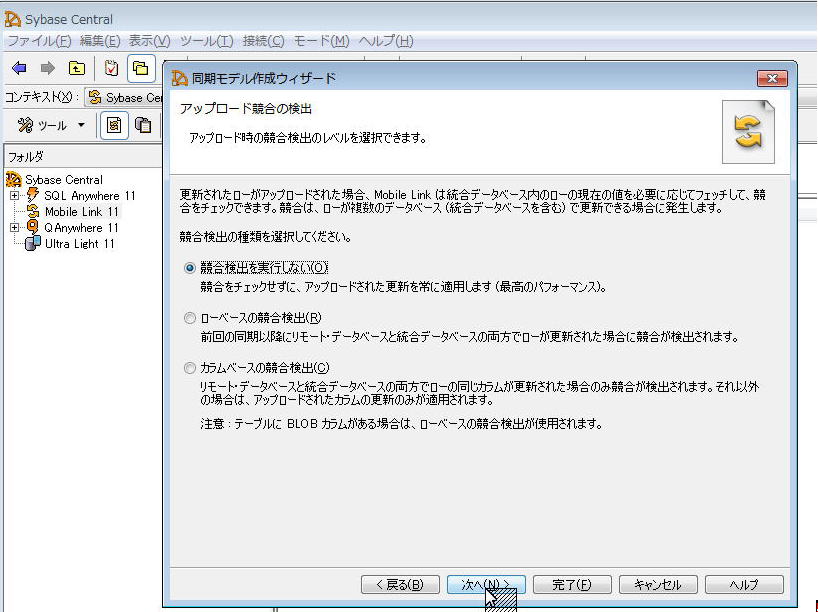The image size is (818, 612).
Task: Click the clipboard checkmark toolbar icon
Action: tap(111, 68)
